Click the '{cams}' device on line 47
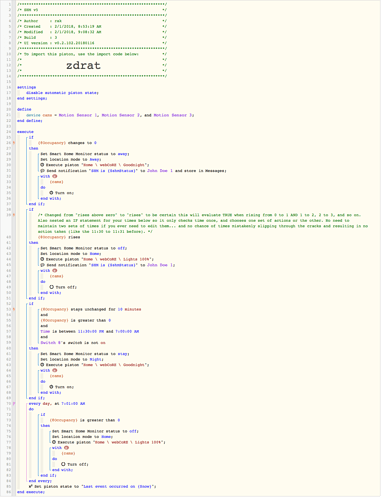This screenshot has width=383, height=499. point(56,276)
